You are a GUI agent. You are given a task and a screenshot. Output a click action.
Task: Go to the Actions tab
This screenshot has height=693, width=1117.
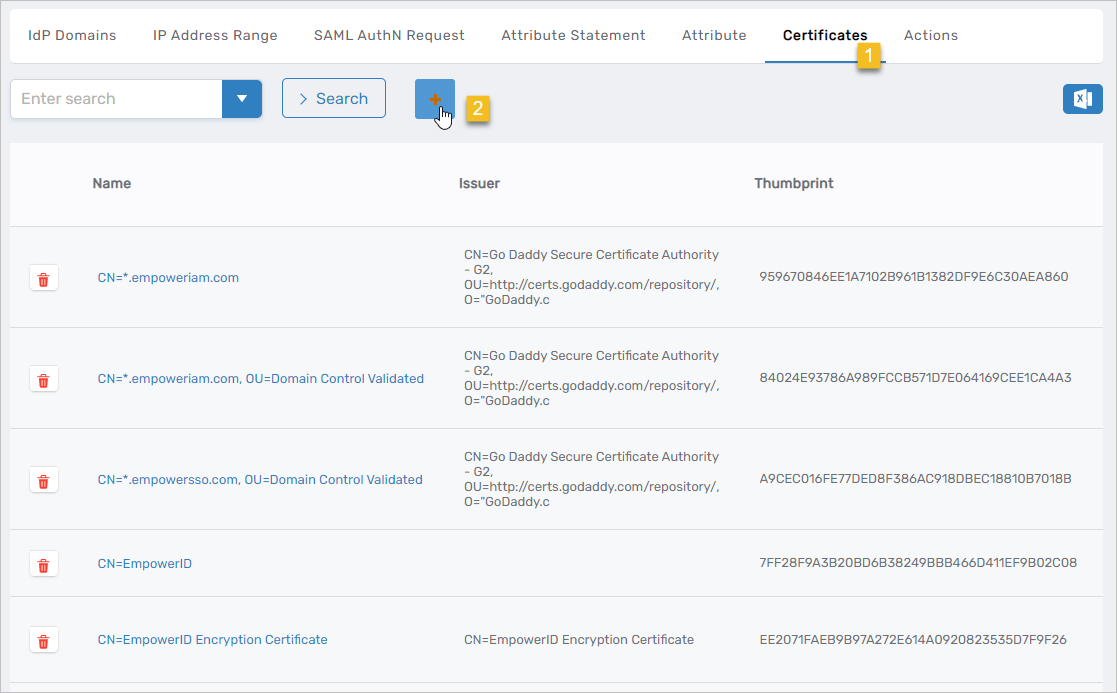coord(930,35)
